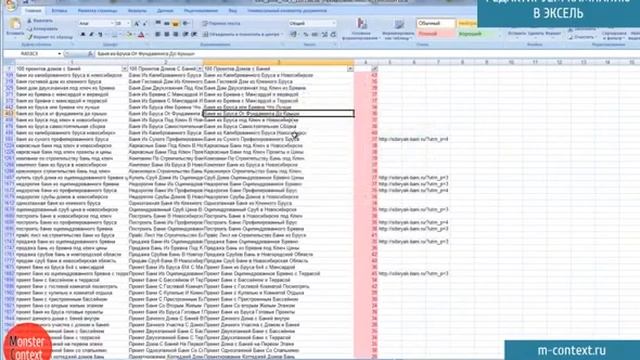Apply the Плохой red cell style
The height and width of the screenshot is (360, 640).
tap(436, 33)
